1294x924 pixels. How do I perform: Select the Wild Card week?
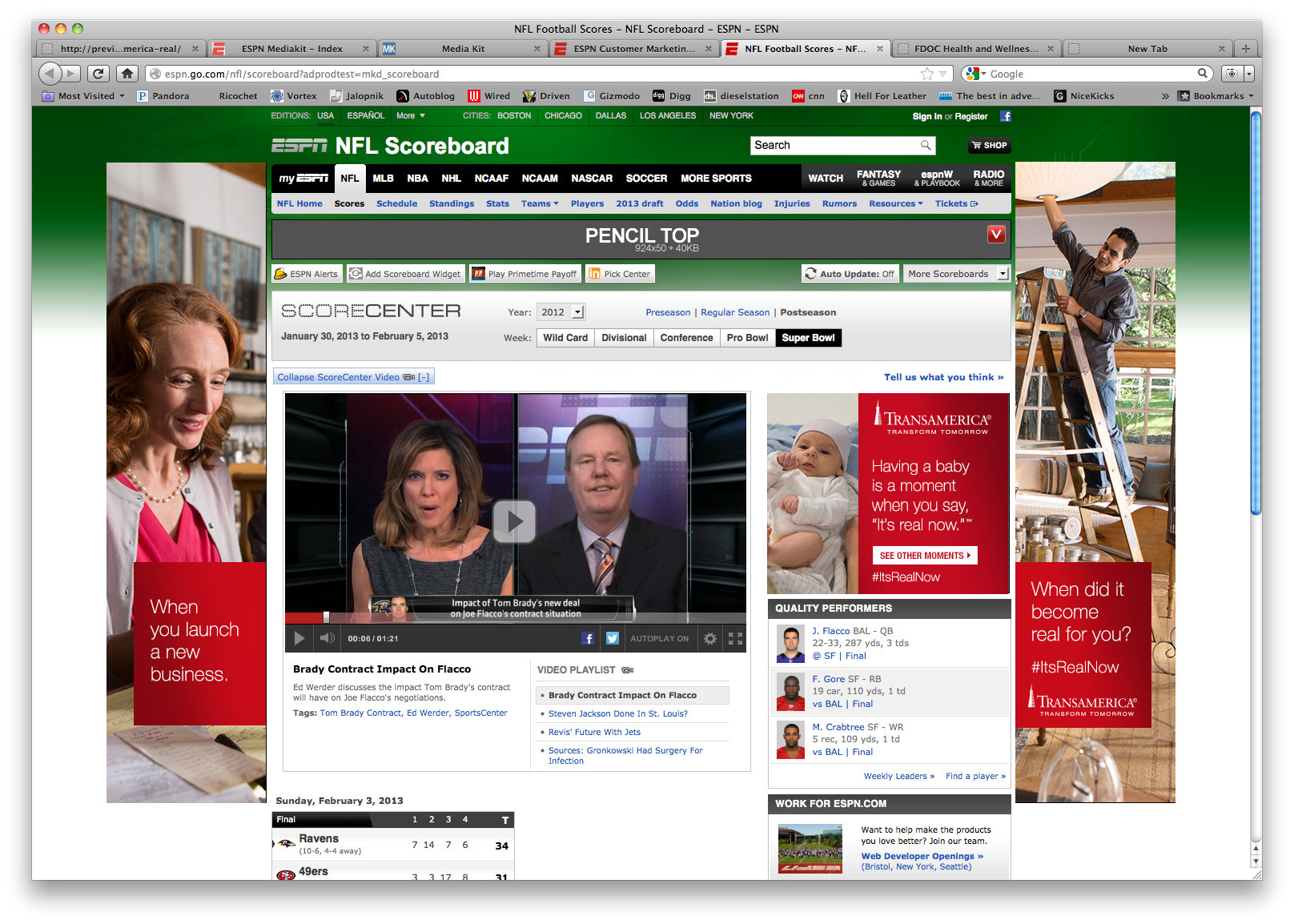click(565, 338)
